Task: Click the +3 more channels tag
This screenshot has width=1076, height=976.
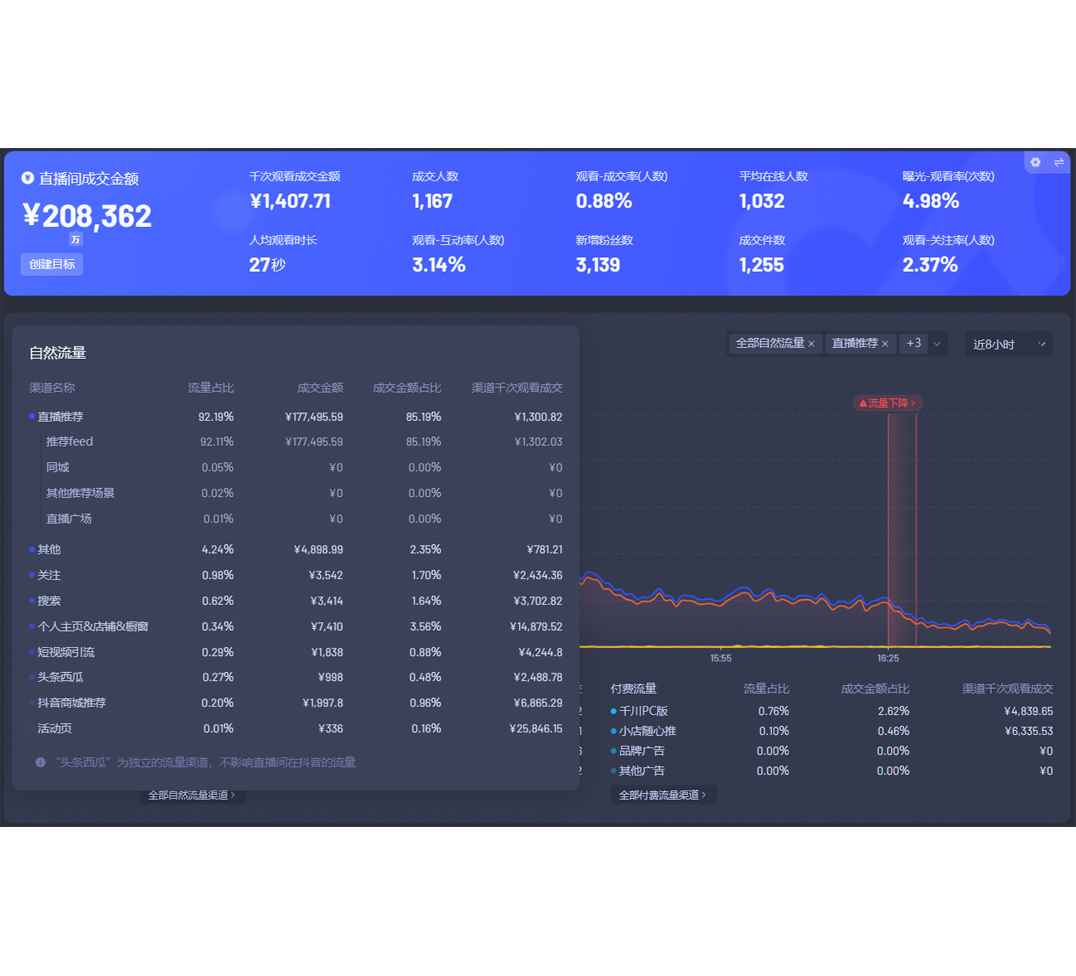Action: pyautogui.click(x=913, y=343)
